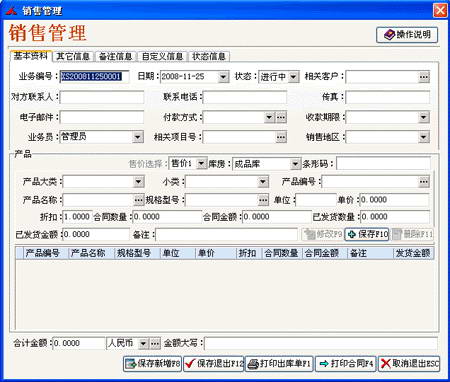The height and width of the screenshot is (382, 450).
Task: Click the 取消退出ESC button
Action: click(x=409, y=363)
